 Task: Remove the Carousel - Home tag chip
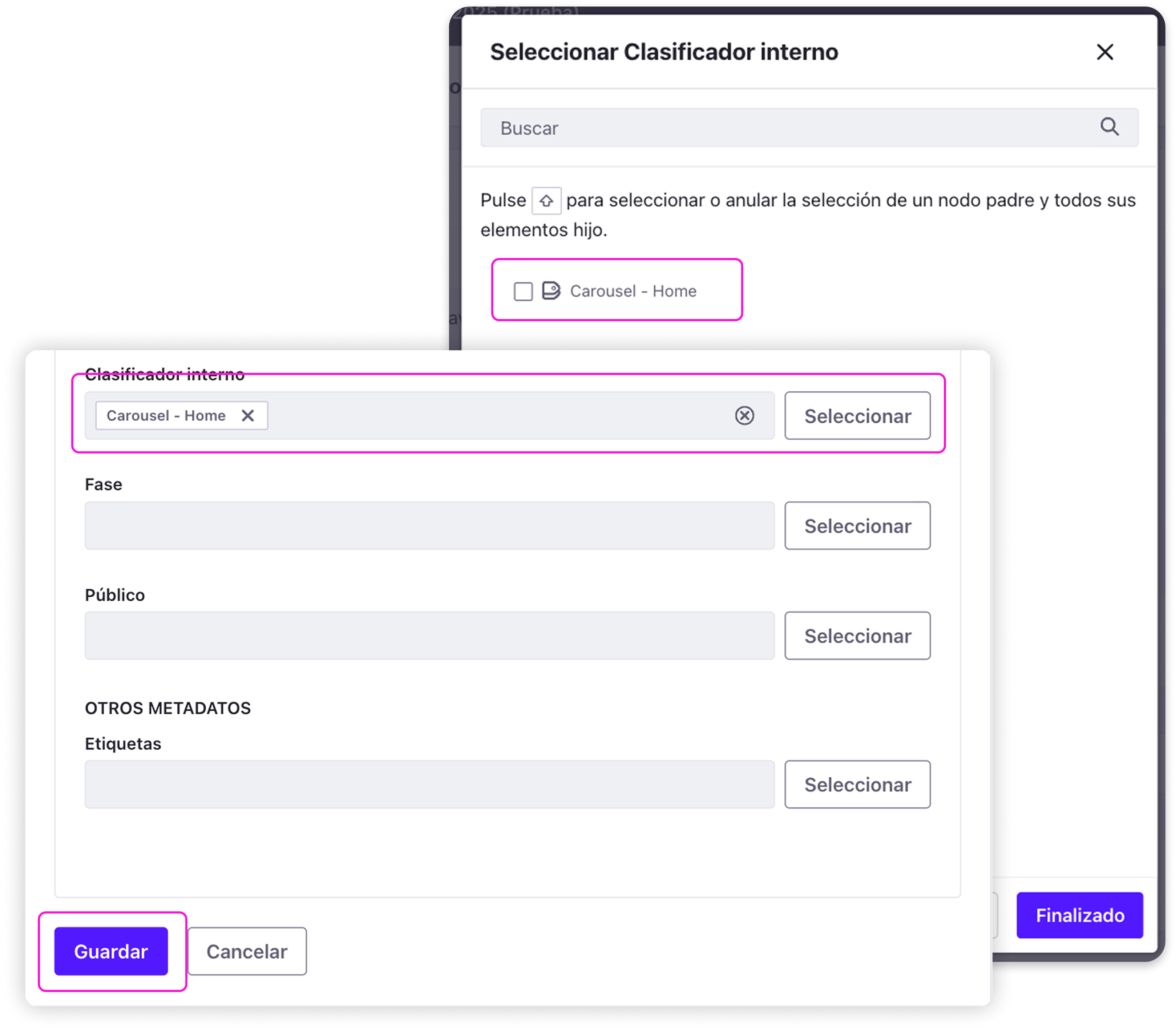248,416
